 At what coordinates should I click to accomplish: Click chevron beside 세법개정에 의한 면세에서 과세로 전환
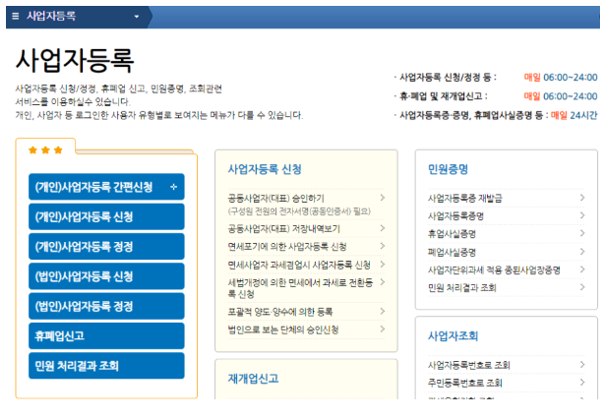click(x=382, y=282)
